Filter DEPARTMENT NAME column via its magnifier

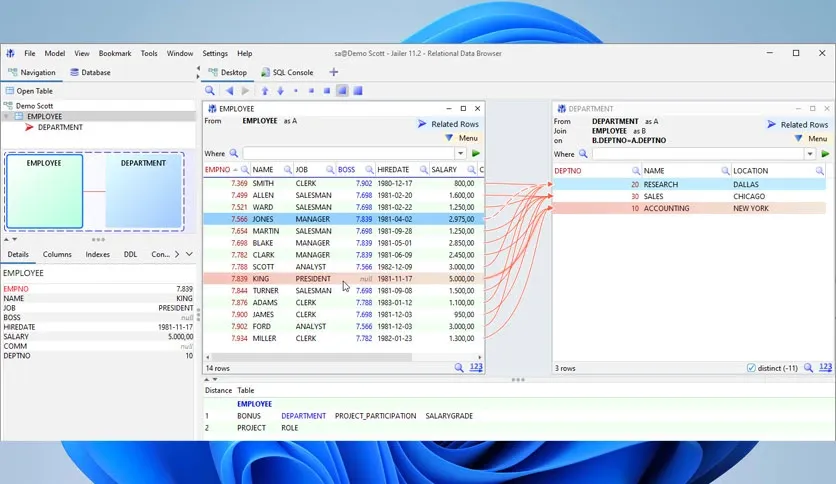(725, 171)
